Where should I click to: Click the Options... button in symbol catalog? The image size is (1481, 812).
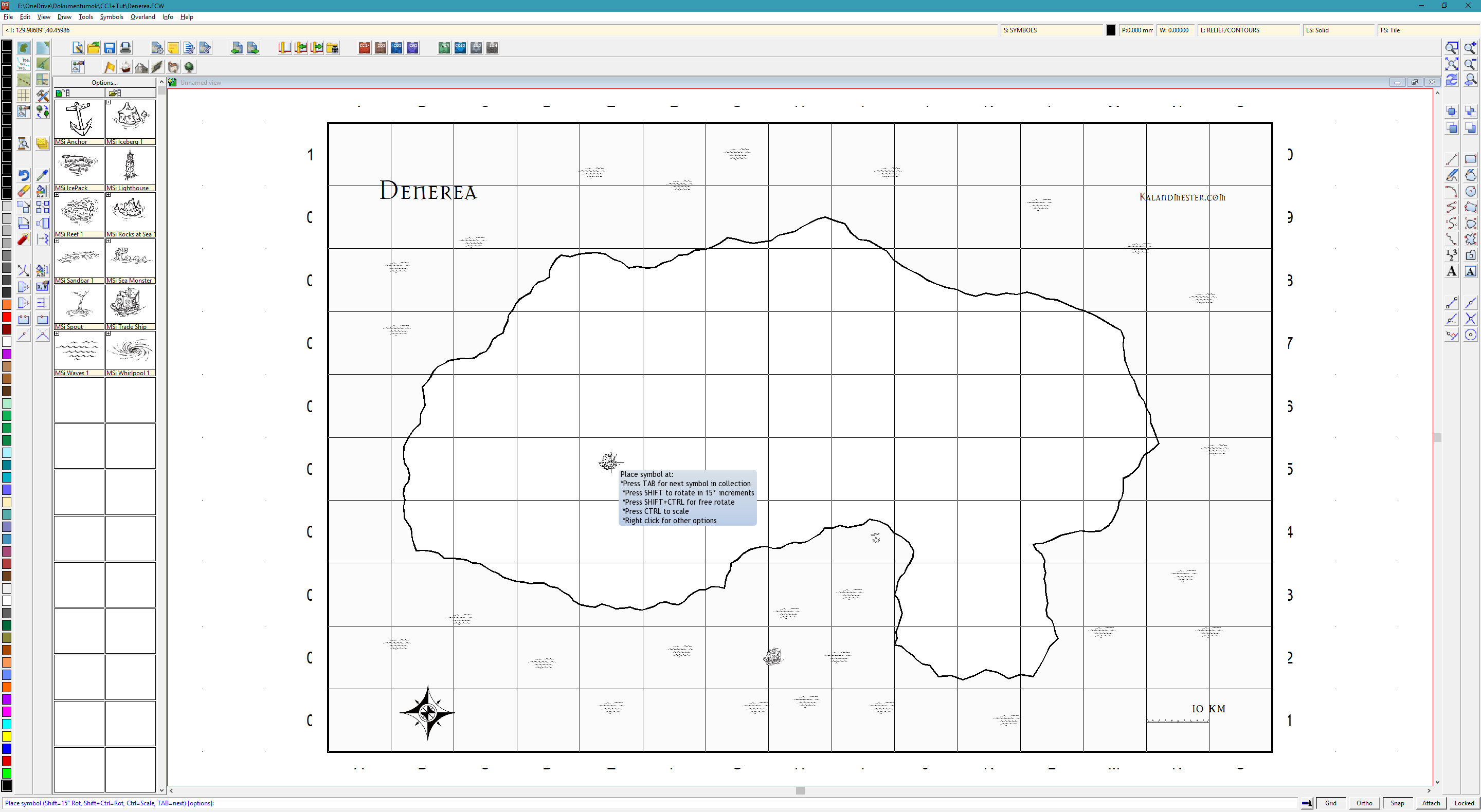point(104,82)
